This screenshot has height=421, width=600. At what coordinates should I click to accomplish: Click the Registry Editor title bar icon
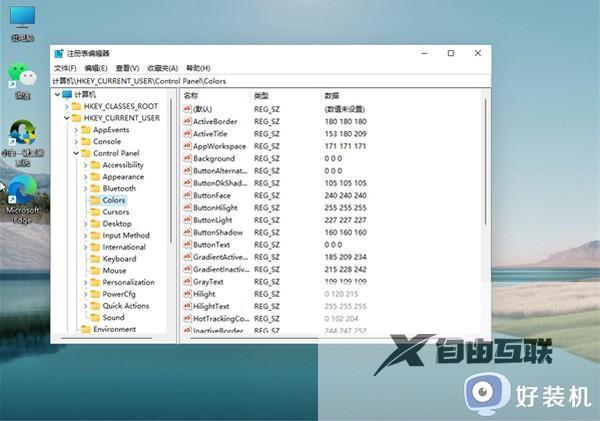coord(59,53)
